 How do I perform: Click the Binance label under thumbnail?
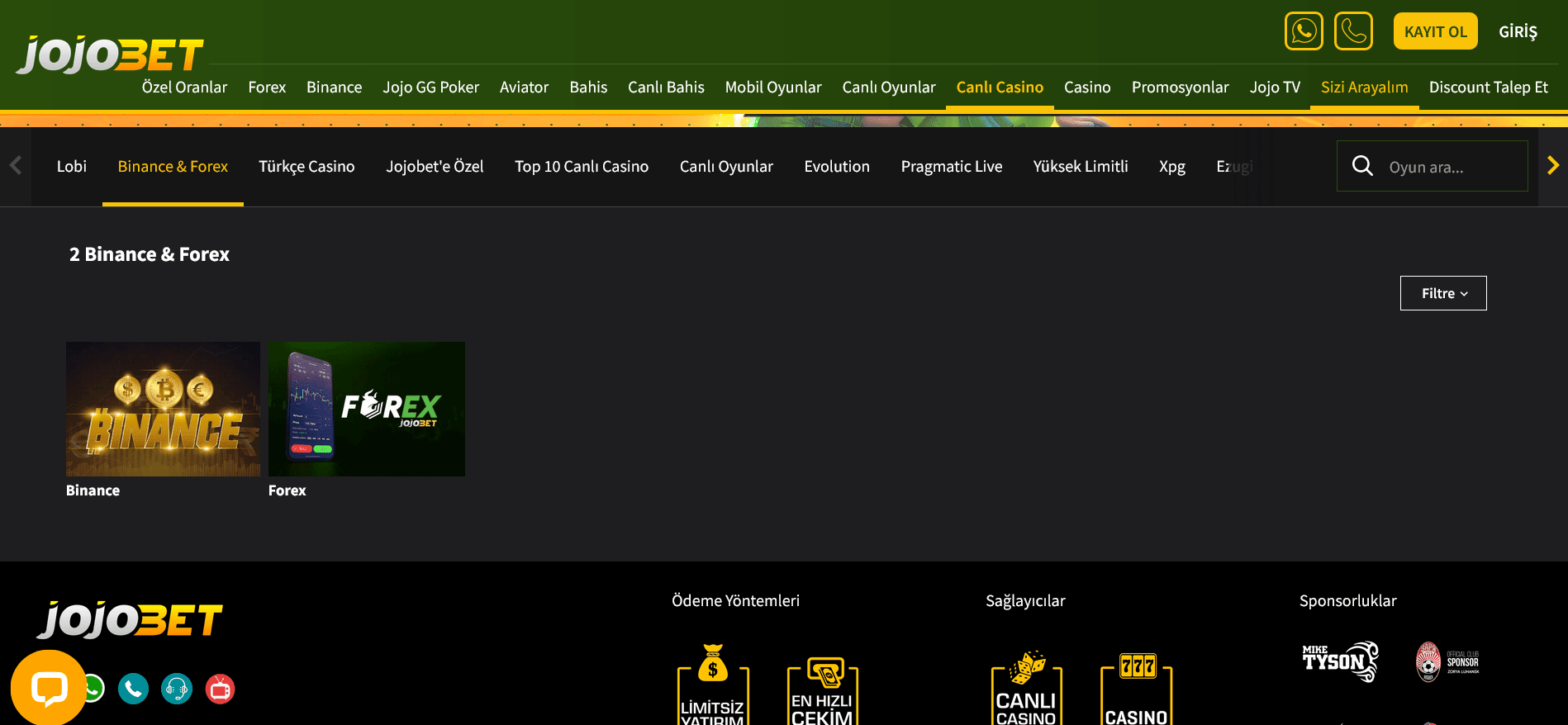(x=93, y=490)
